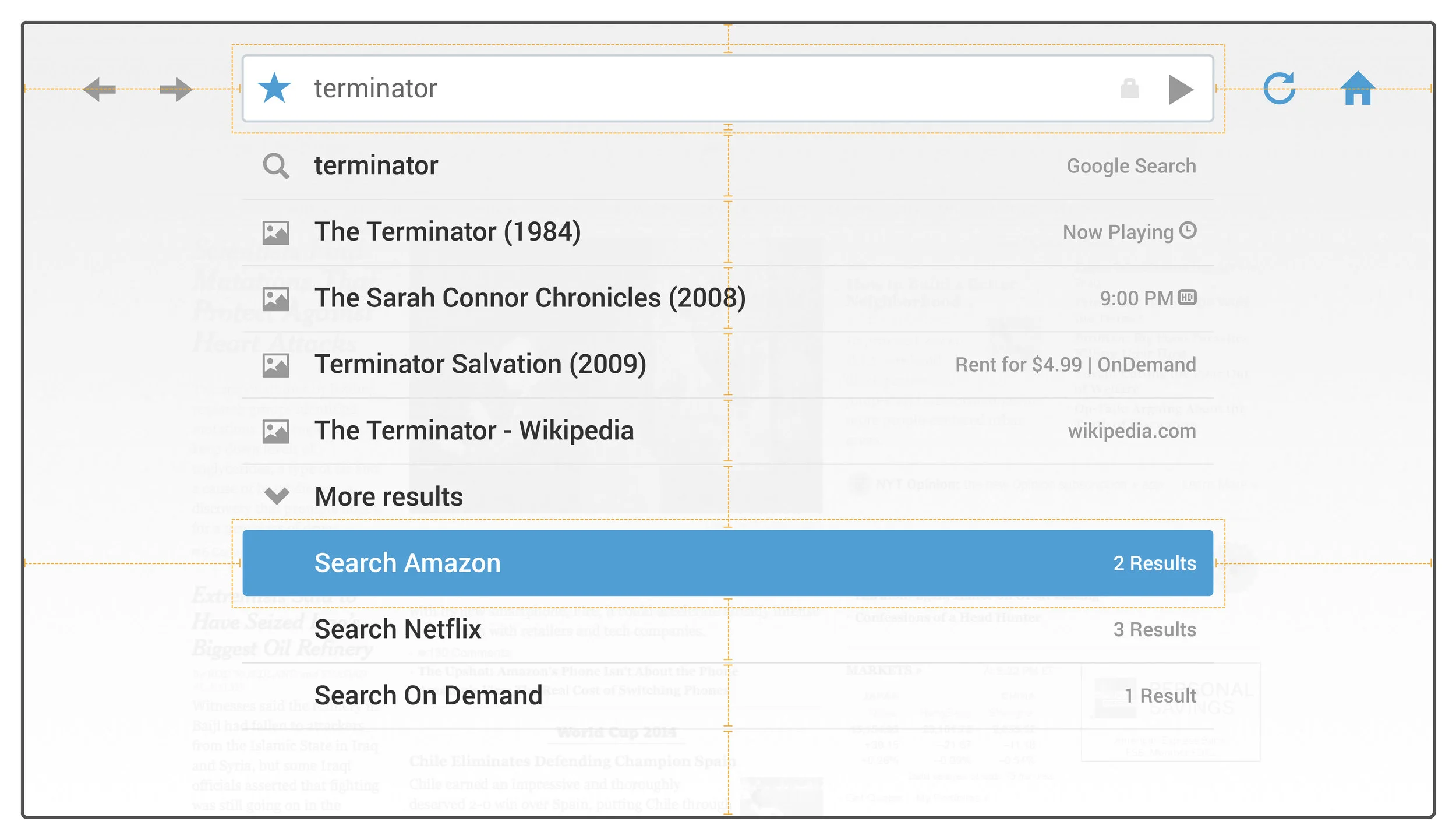Open the home page icon
Image resolution: width=1456 pixels, height=839 pixels.
click(1358, 88)
